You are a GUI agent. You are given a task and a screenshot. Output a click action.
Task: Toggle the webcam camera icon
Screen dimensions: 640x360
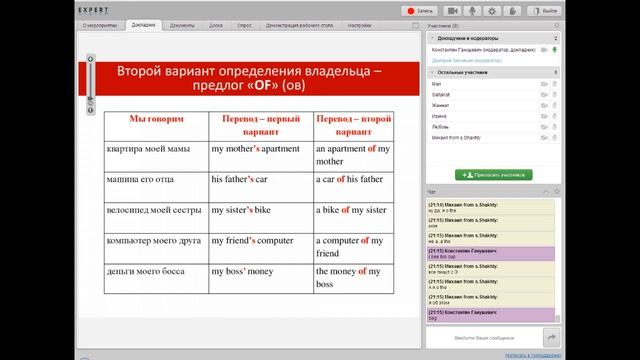(x=452, y=11)
